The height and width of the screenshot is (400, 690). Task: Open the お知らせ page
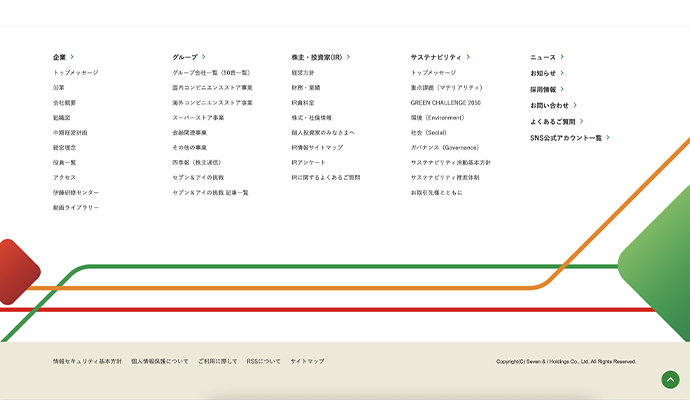tap(543, 73)
